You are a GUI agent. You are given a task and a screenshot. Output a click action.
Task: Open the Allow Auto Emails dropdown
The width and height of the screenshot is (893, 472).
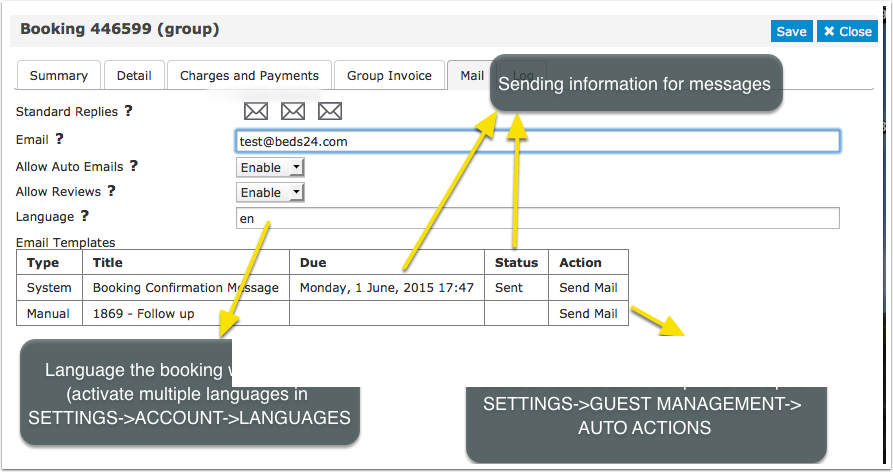(271, 167)
